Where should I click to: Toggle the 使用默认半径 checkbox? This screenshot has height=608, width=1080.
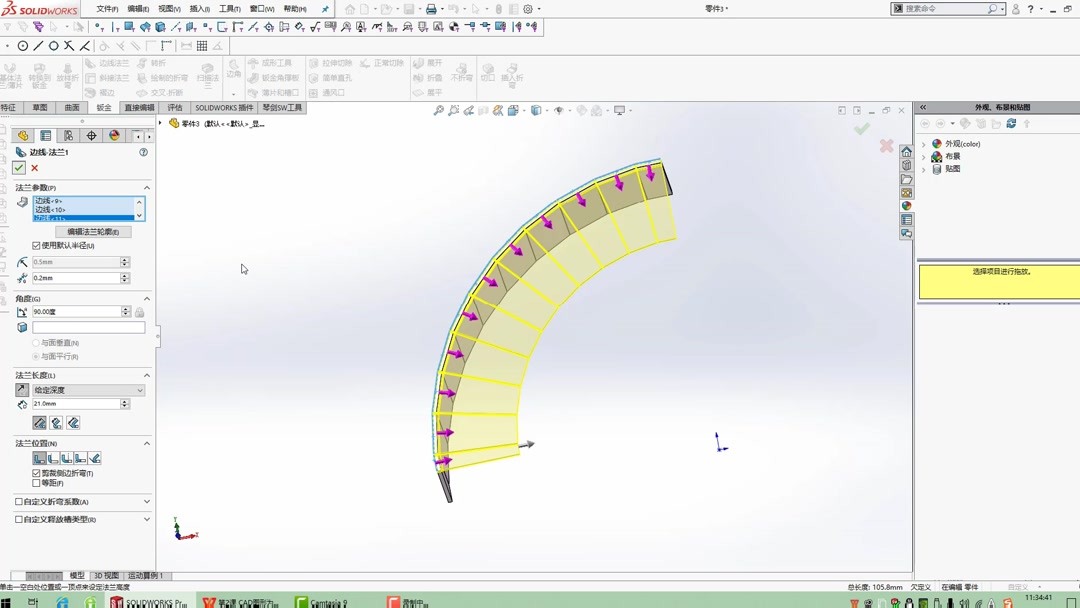point(34,246)
